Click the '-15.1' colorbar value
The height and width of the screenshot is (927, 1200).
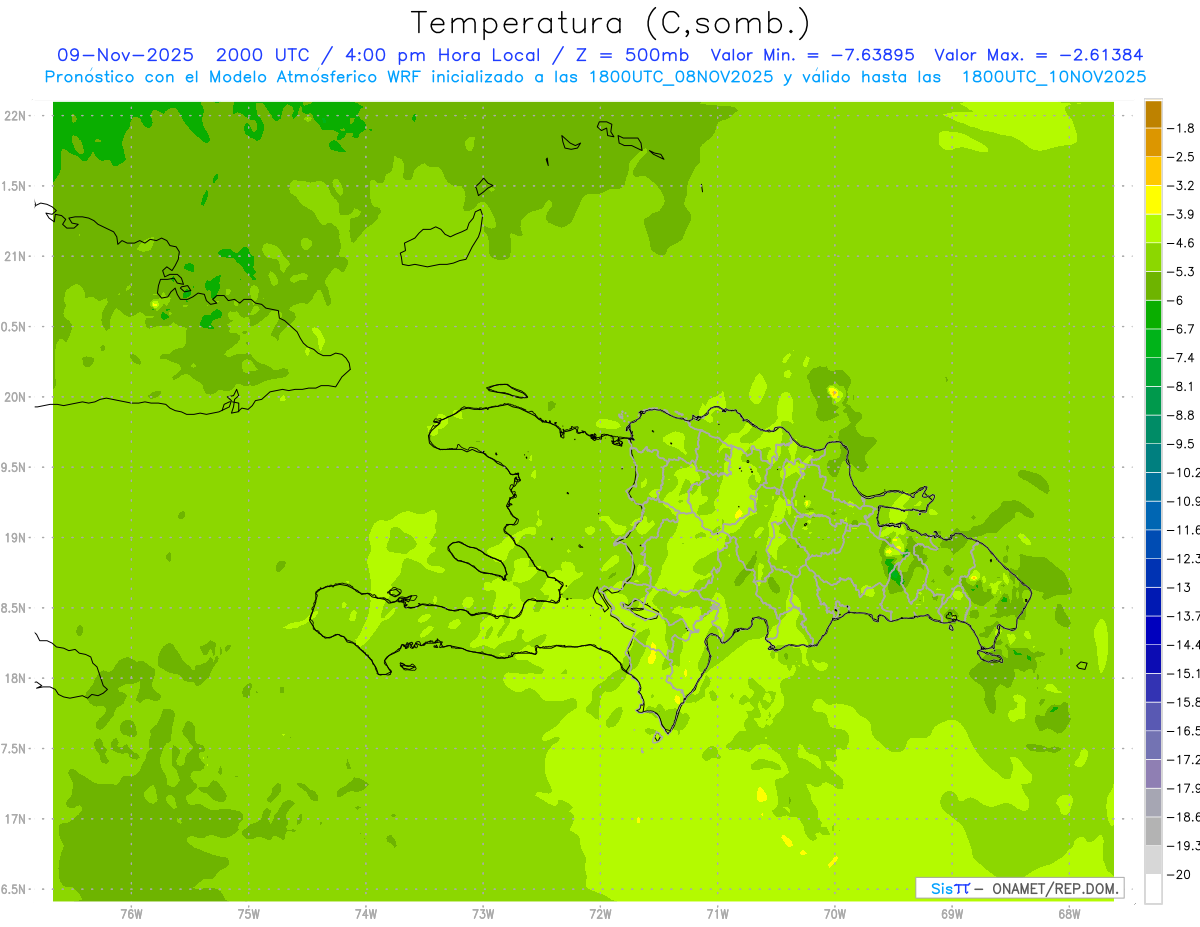[1184, 674]
